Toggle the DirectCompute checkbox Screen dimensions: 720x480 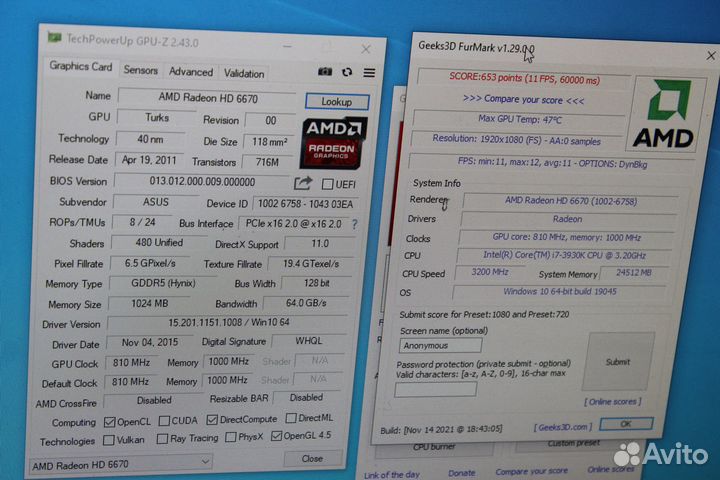click(x=212, y=419)
